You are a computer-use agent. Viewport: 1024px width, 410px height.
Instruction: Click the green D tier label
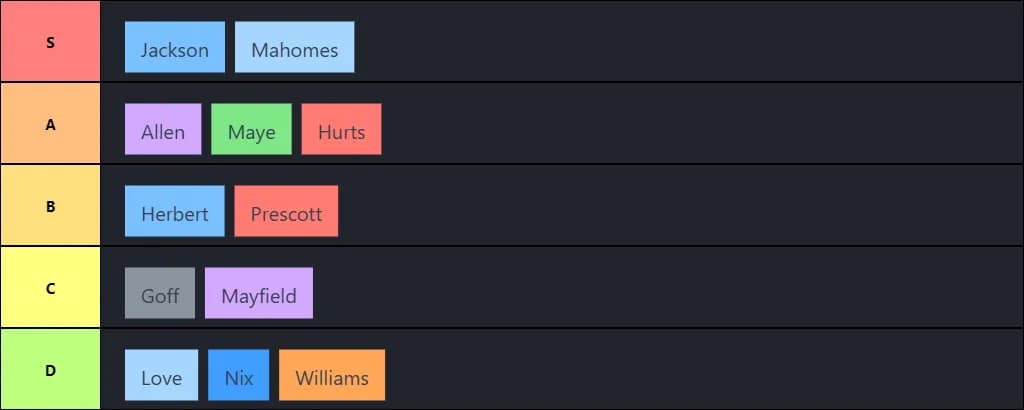50,370
